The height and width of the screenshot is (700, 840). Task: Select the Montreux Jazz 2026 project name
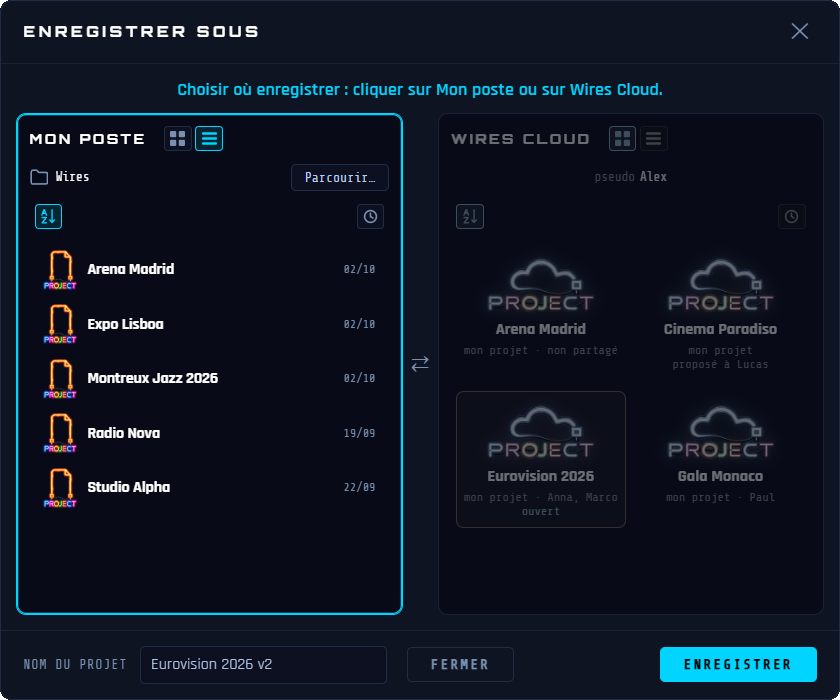tap(153, 378)
